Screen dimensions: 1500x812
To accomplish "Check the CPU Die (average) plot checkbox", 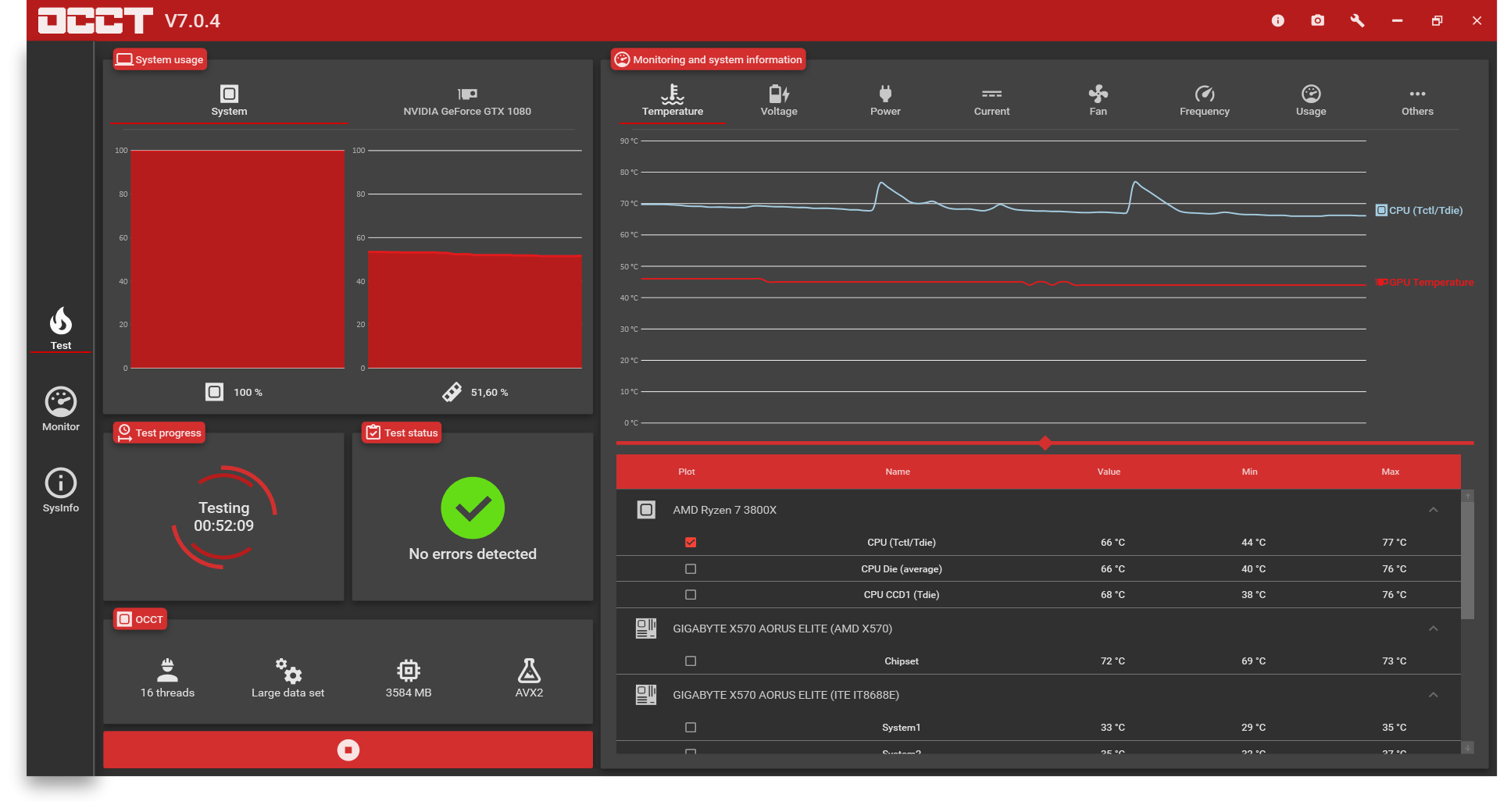I will pyautogui.click(x=691, y=568).
